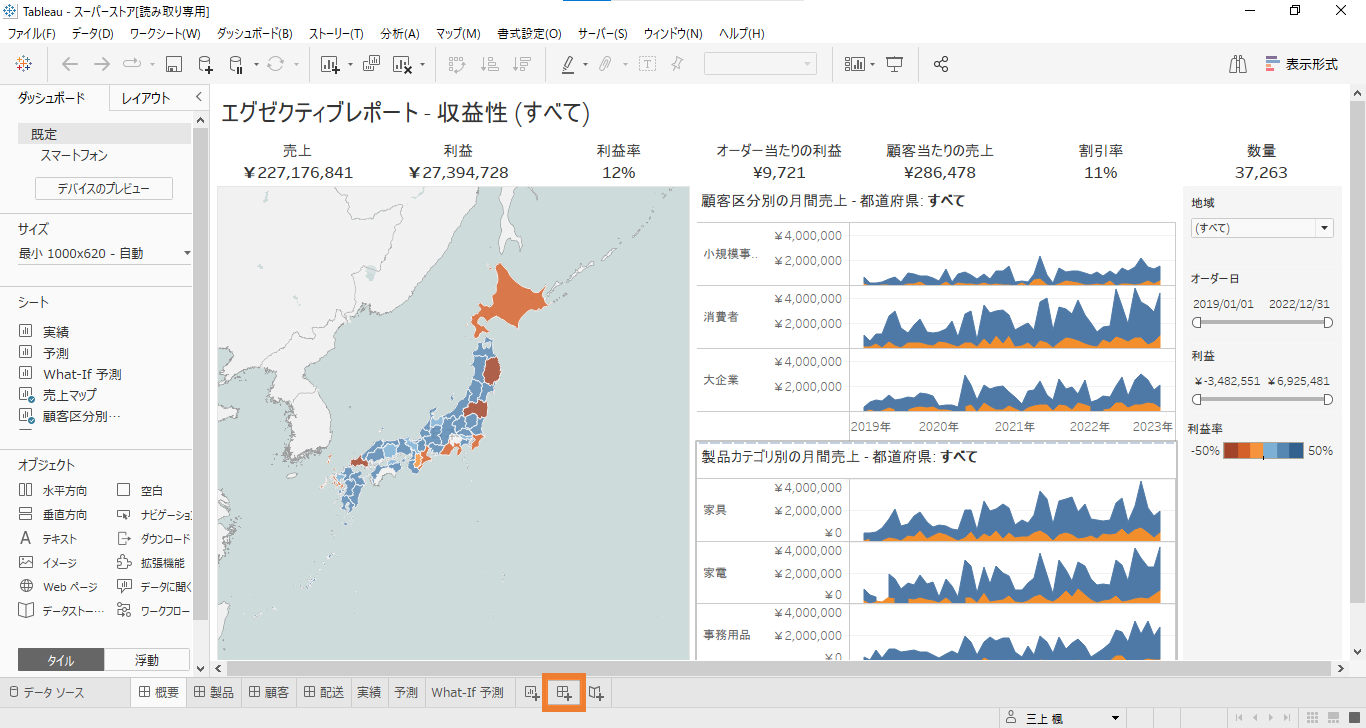Click the Save workbook icon
The image size is (1366, 728).
tap(174, 64)
